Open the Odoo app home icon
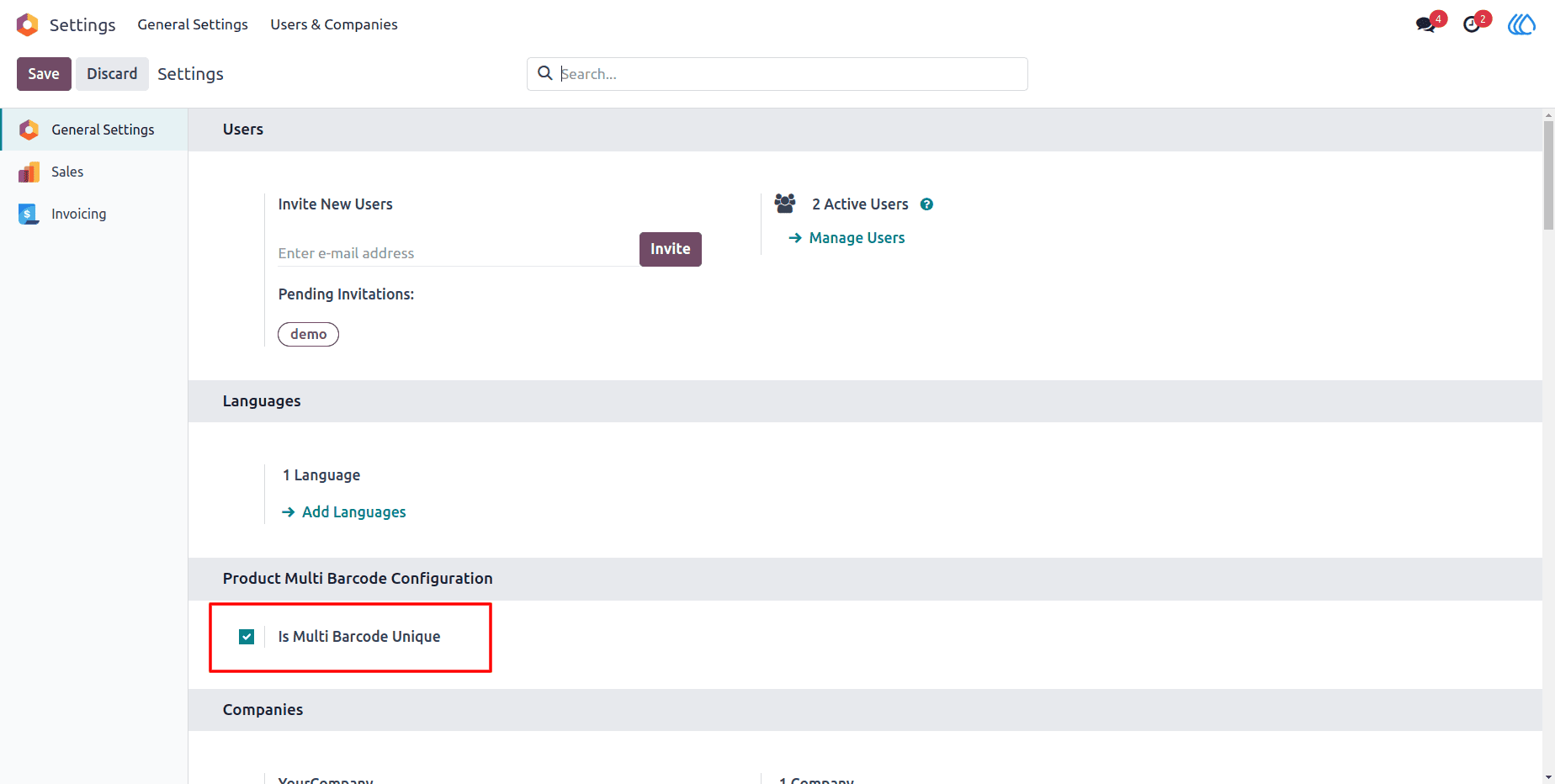Screen dimensions: 1555x784 click(28, 25)
